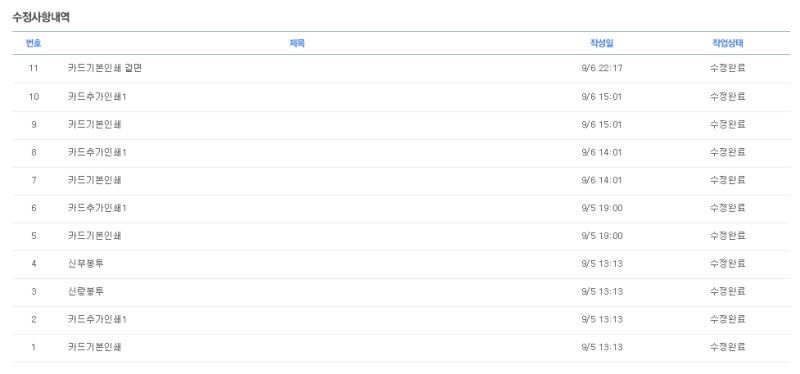Click the '제목' column header
800x374 pixels.
pos(297,43)
